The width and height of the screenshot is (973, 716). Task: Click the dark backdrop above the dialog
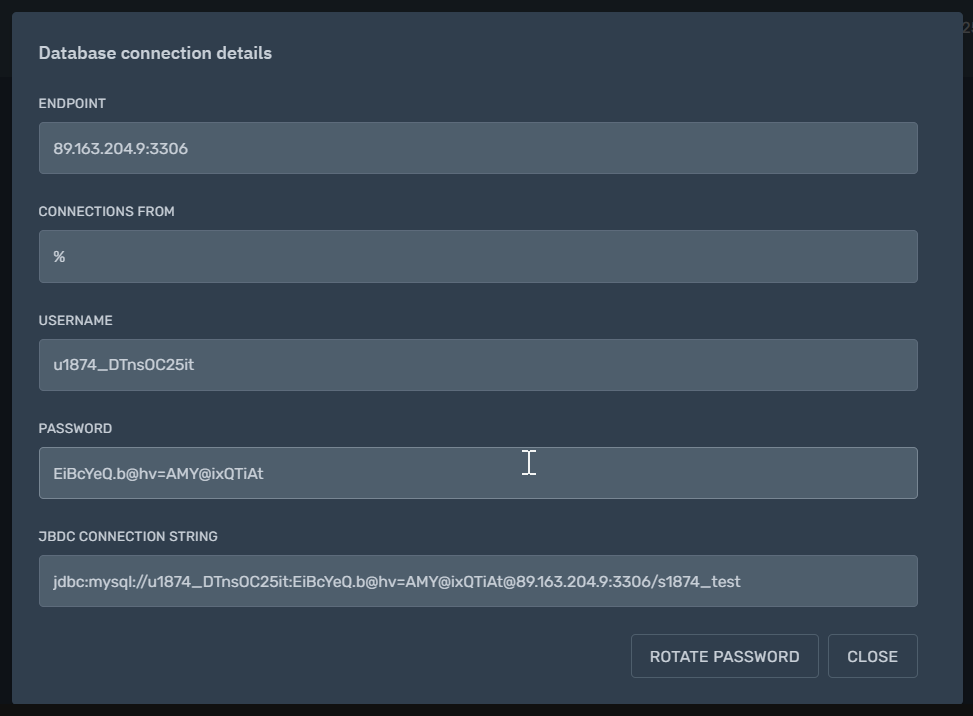tap(486, 5)
